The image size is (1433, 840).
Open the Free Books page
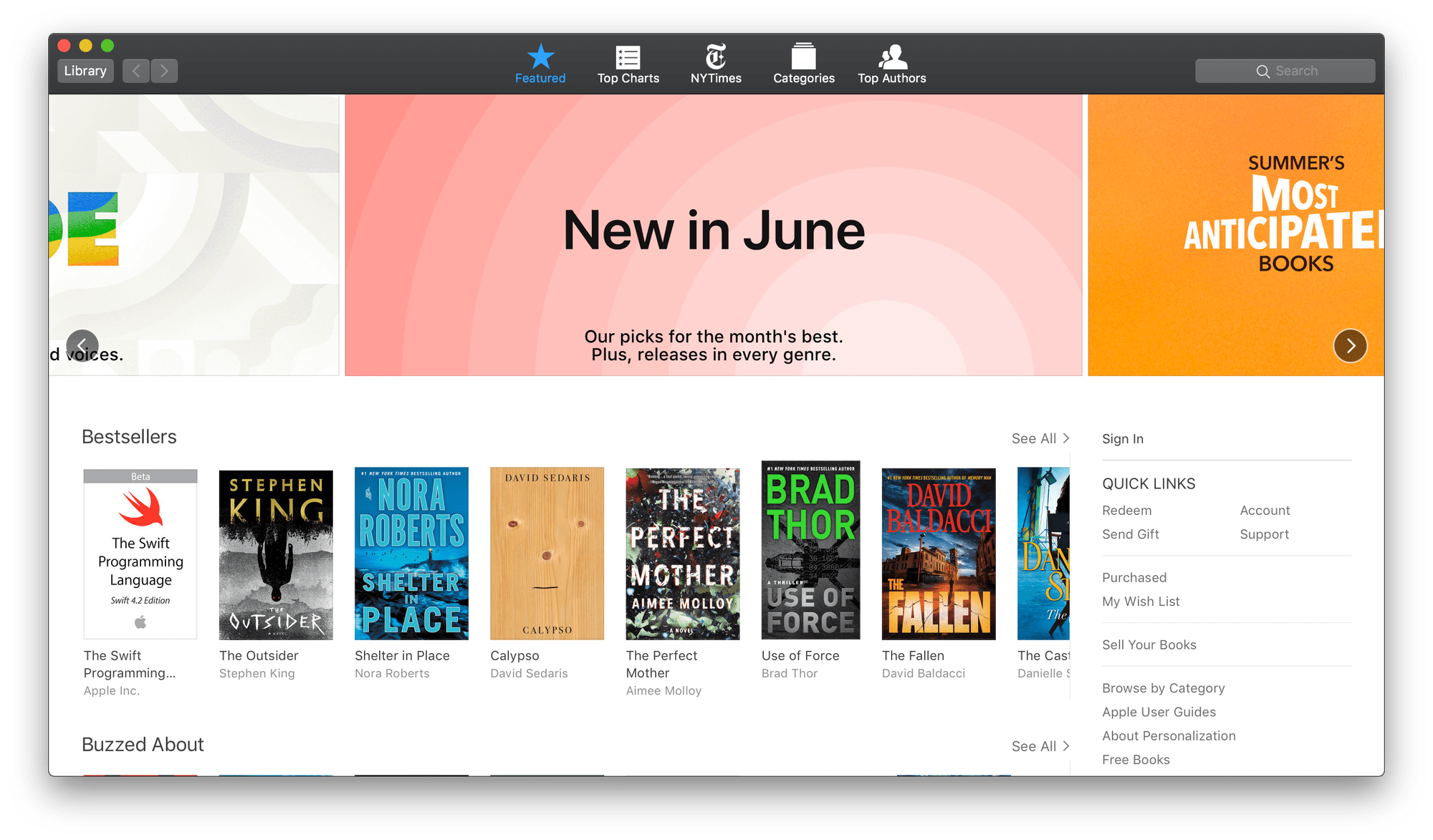point(1136,759)
